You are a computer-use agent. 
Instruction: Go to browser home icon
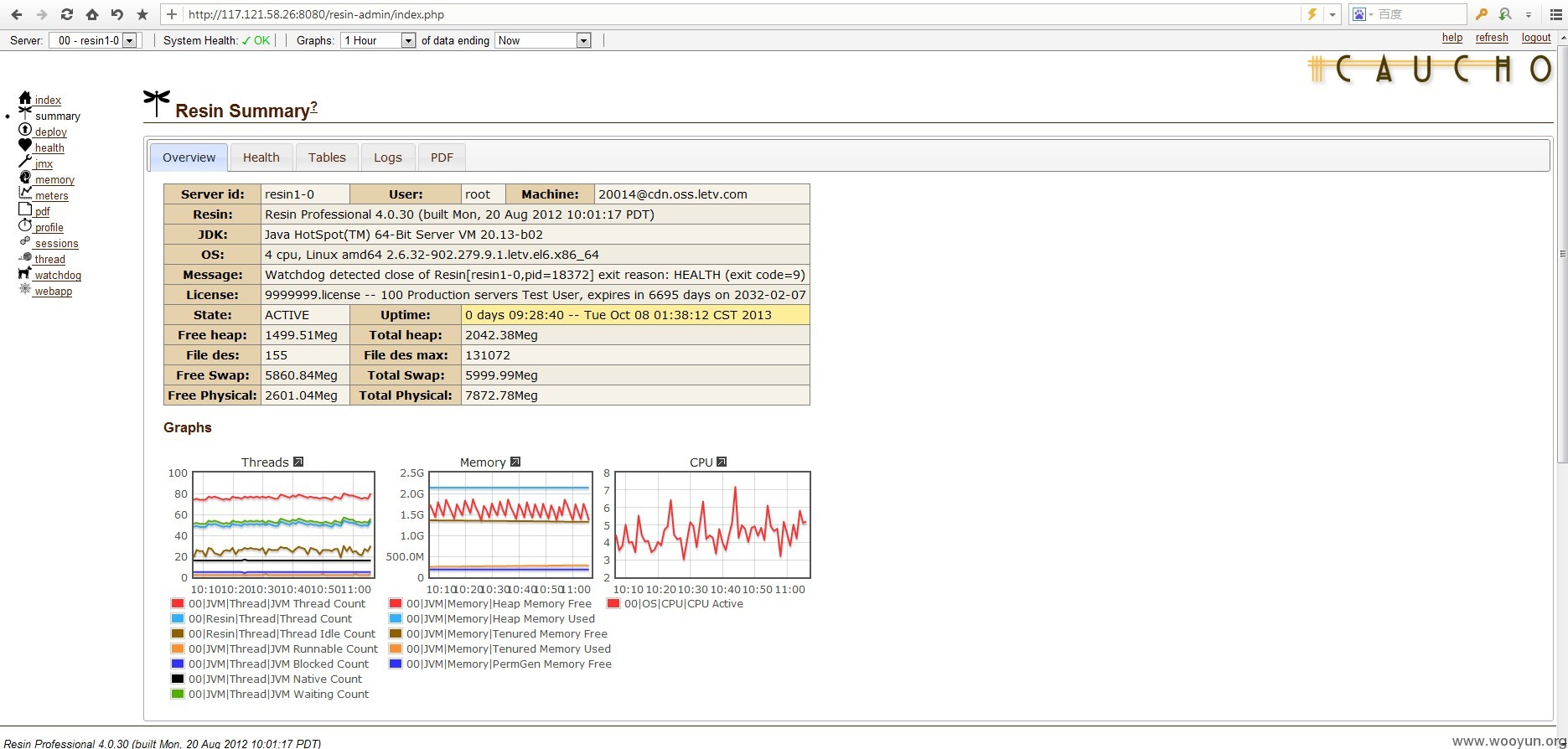[x=92, y=14]
